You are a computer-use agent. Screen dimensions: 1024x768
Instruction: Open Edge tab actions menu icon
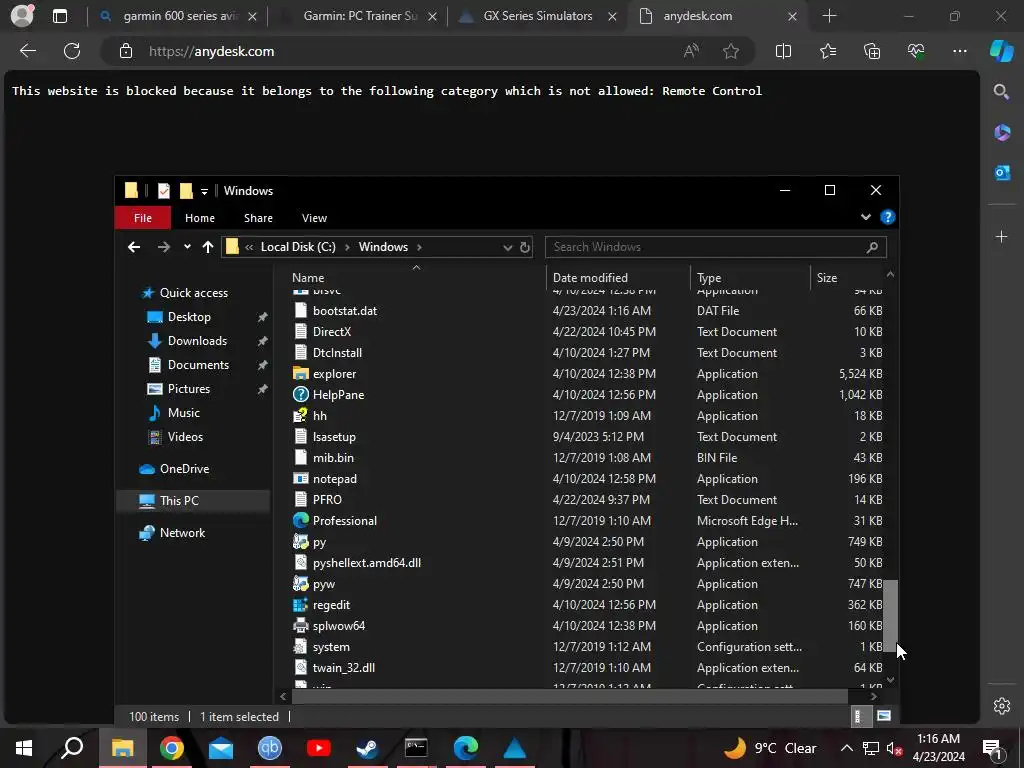[x=59, y=16]
